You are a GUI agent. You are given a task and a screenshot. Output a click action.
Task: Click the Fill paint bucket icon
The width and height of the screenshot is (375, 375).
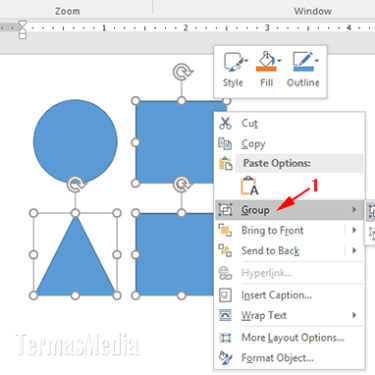(266, 61)
